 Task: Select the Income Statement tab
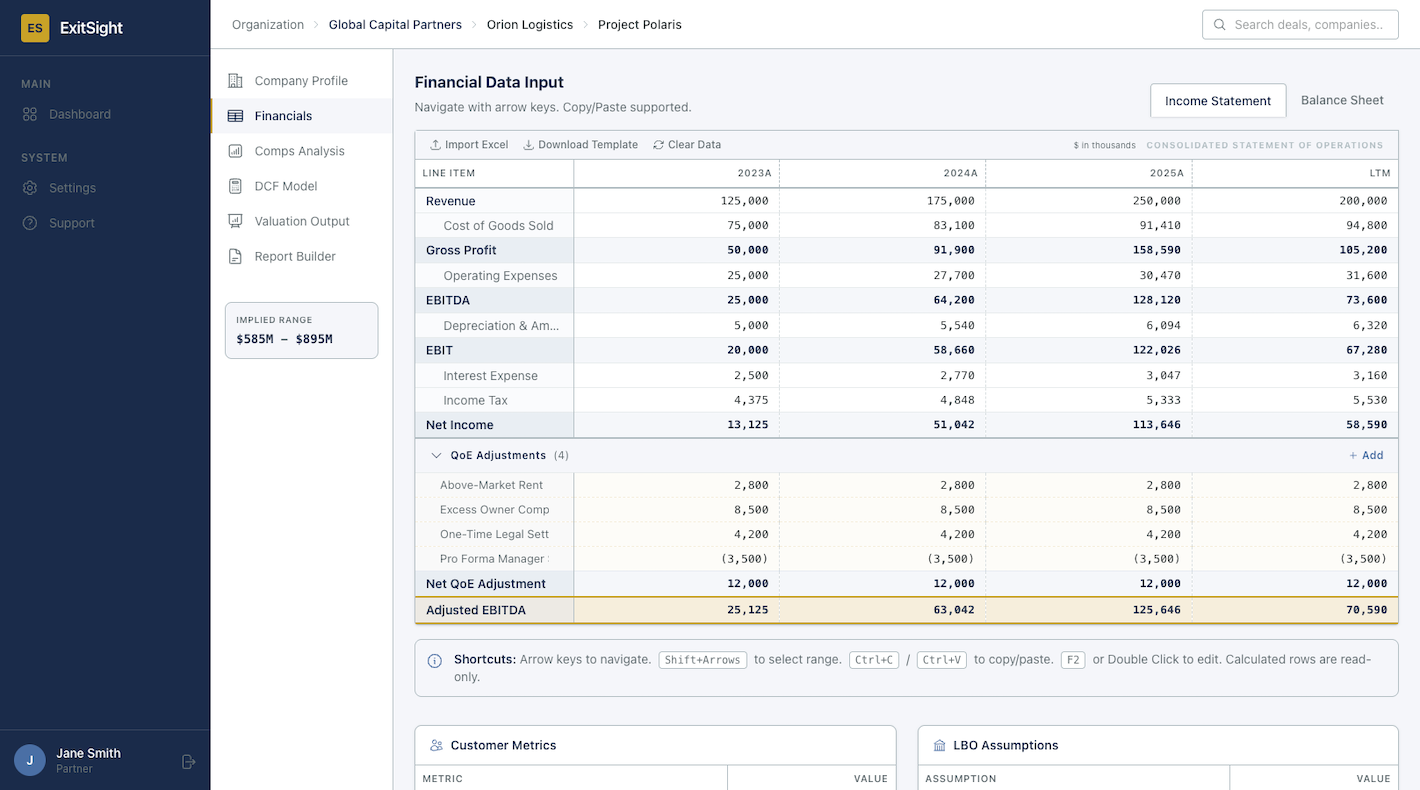(x=1218, y=100)
